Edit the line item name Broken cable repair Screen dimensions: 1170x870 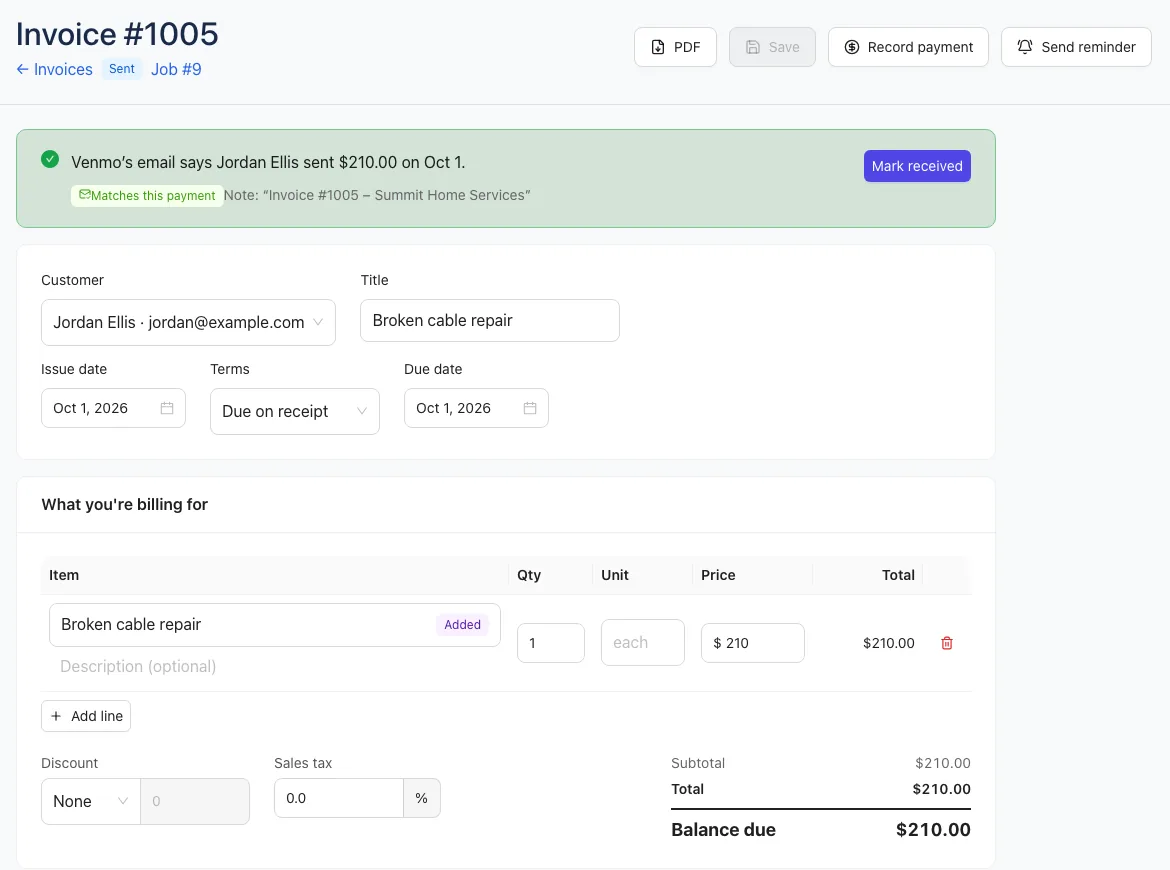(275, 625)
